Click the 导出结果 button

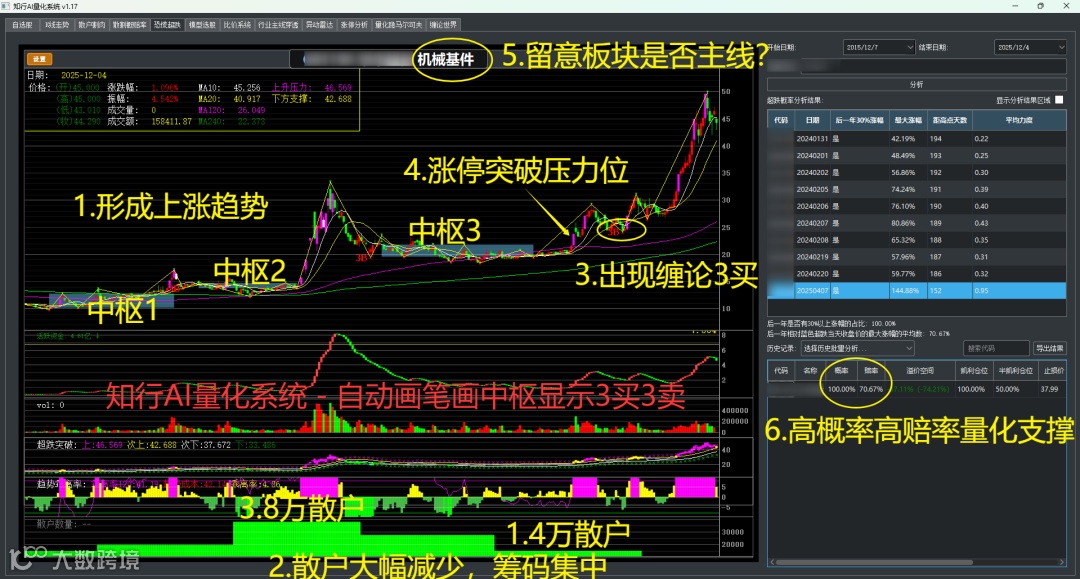1049,348
